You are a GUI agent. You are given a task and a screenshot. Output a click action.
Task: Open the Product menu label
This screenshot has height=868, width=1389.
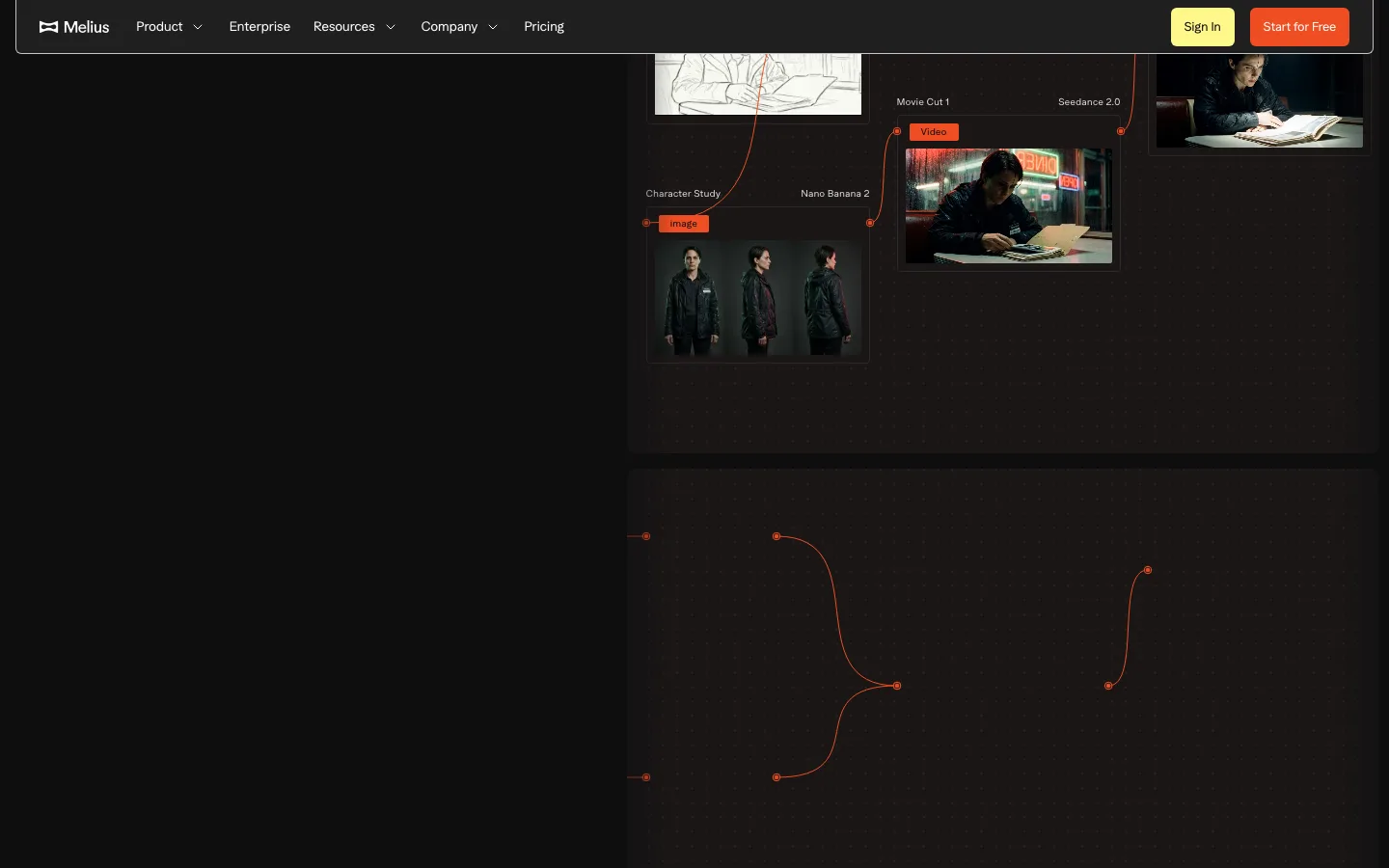(x=159, y=27)
